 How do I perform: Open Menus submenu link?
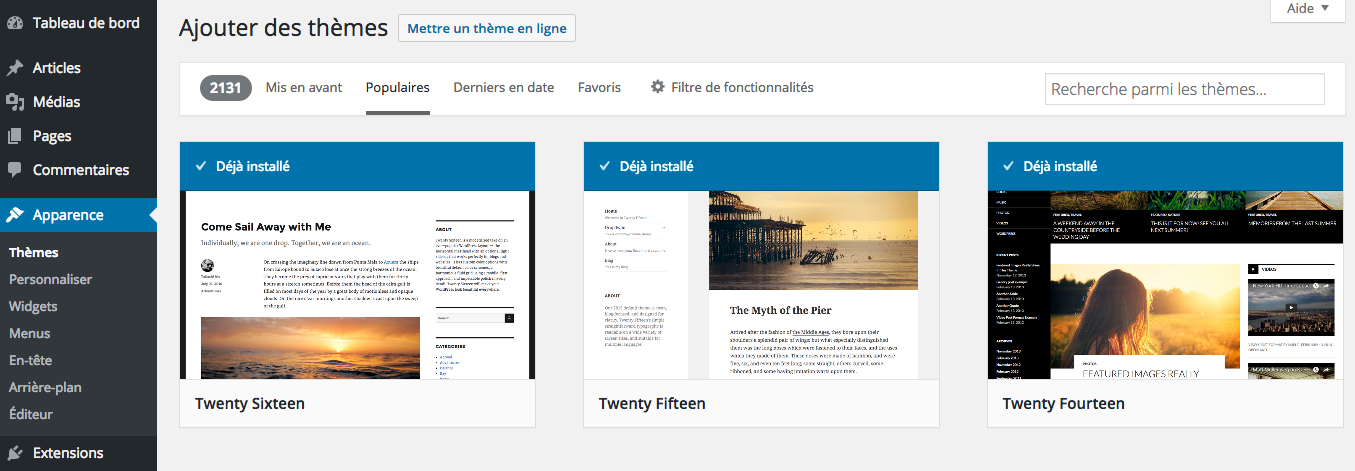click(30, 333)
